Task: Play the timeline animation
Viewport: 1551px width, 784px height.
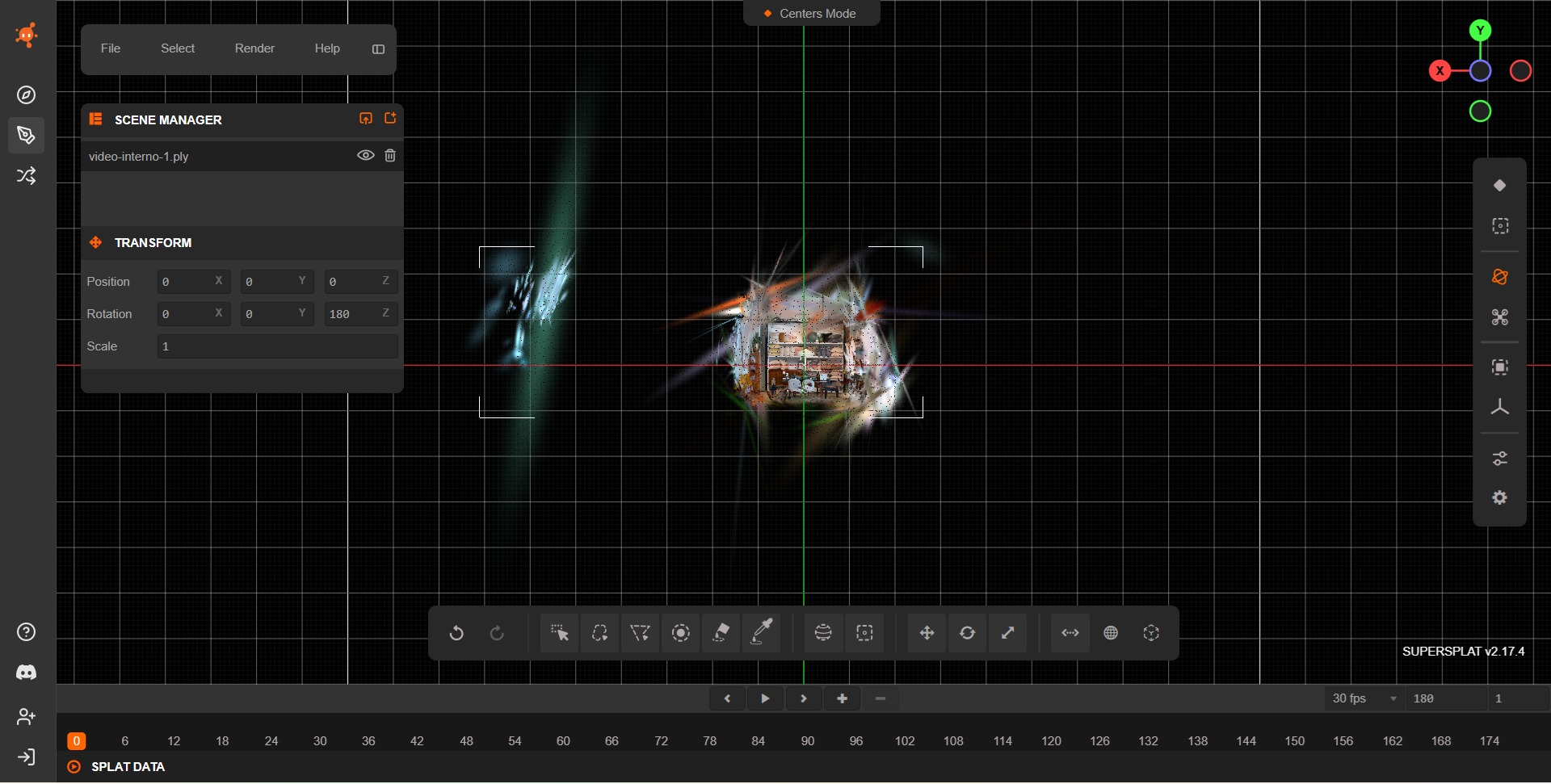Action: (765, 699)
